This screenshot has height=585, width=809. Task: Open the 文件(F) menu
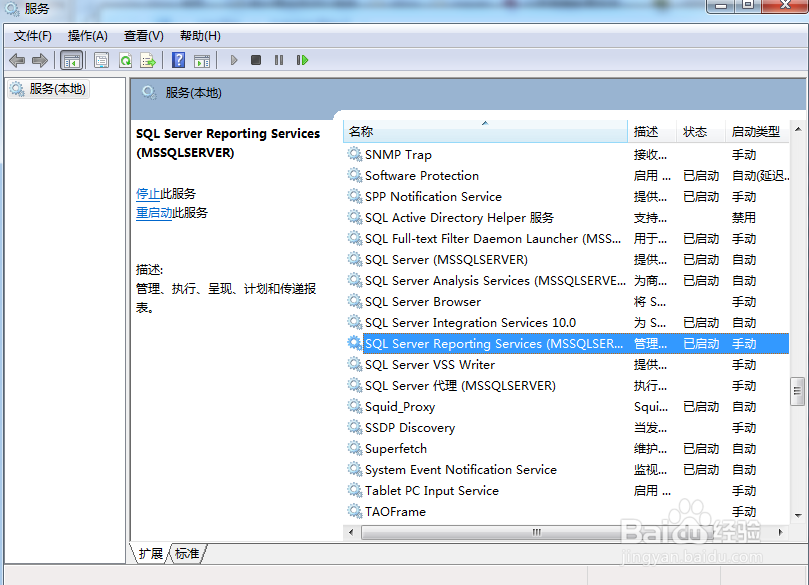[33, 36]
